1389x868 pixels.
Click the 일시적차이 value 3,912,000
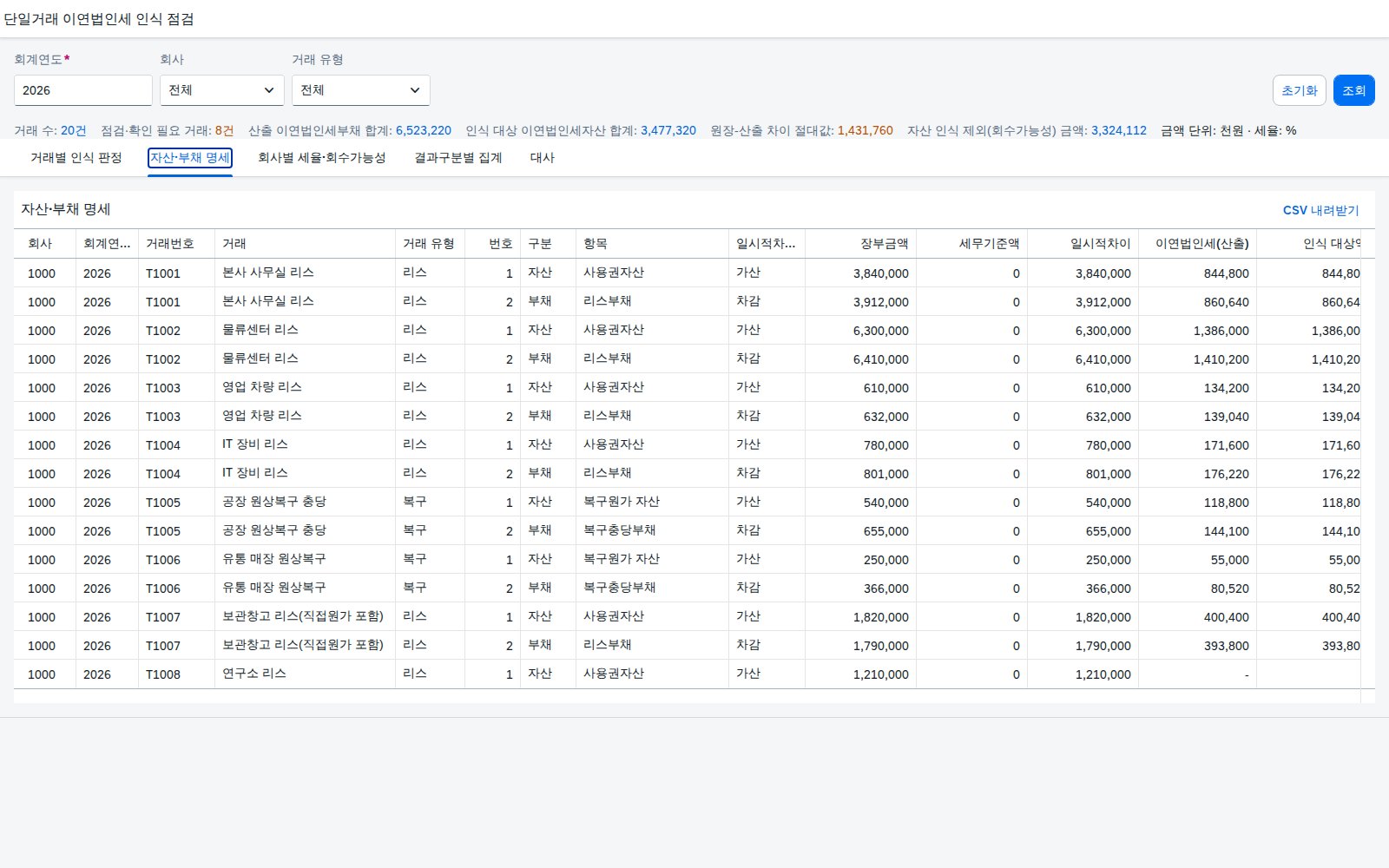pos(1103,302)
